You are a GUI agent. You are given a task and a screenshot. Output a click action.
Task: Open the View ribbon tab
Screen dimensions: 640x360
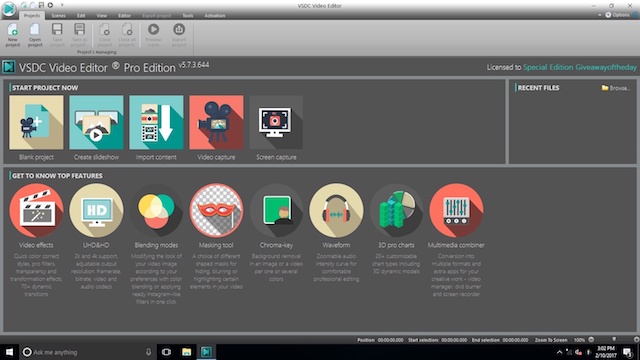point(102,16)
